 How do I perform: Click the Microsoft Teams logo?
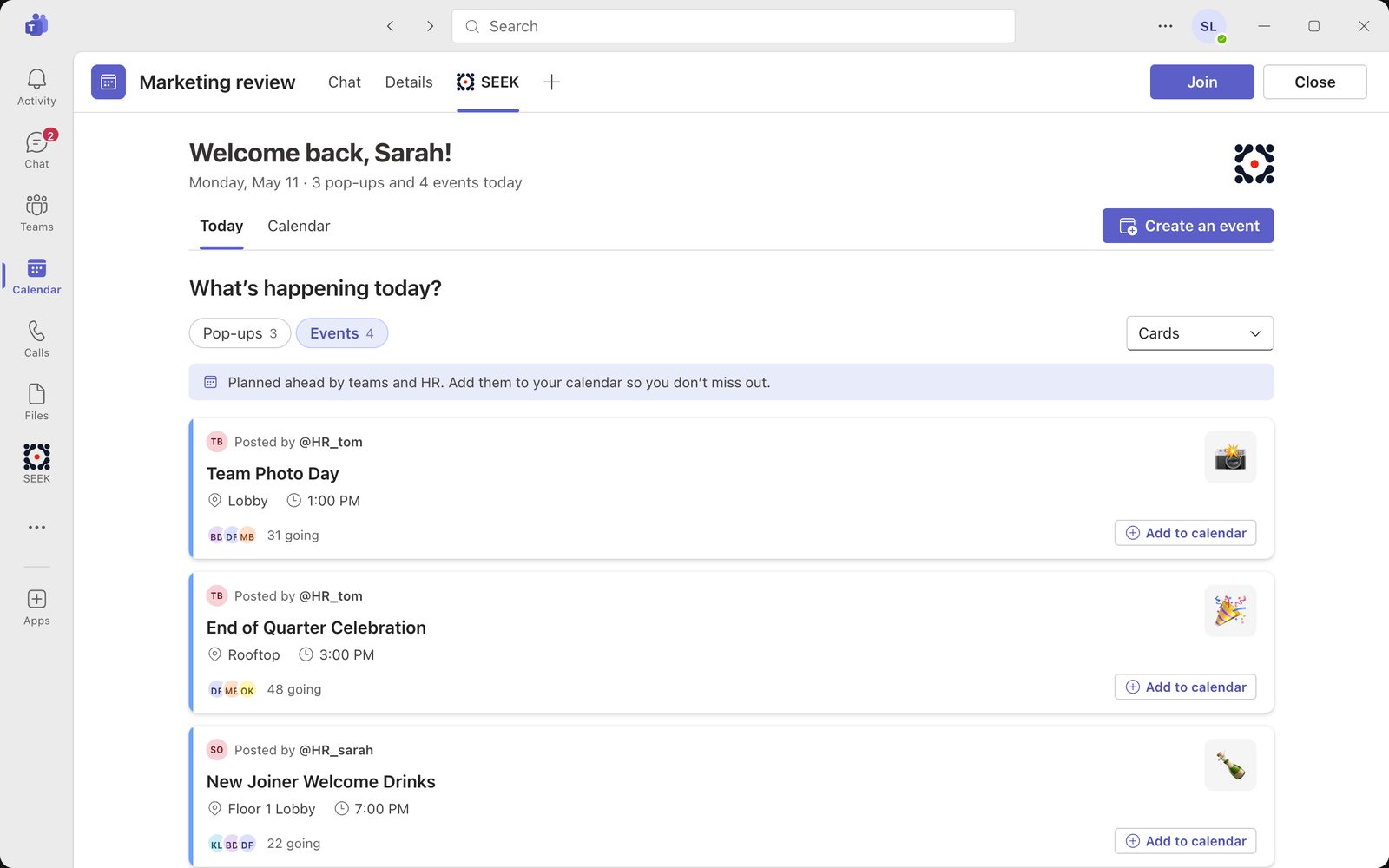tap(36, 26)
